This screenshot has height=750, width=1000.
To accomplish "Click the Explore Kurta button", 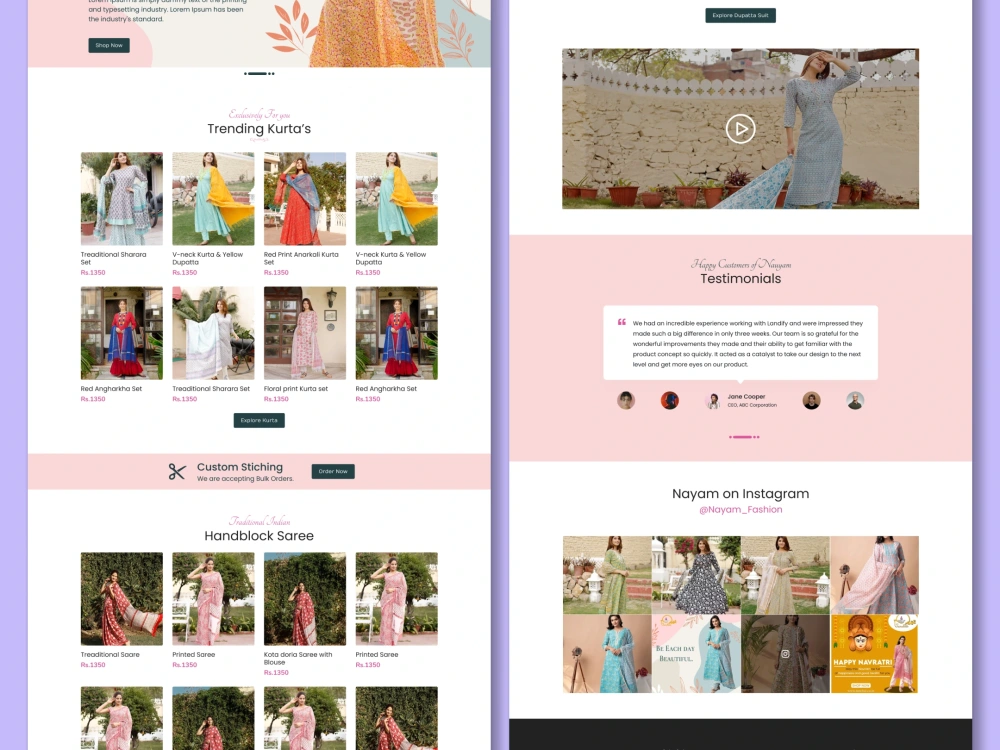I will click(259, 420).
